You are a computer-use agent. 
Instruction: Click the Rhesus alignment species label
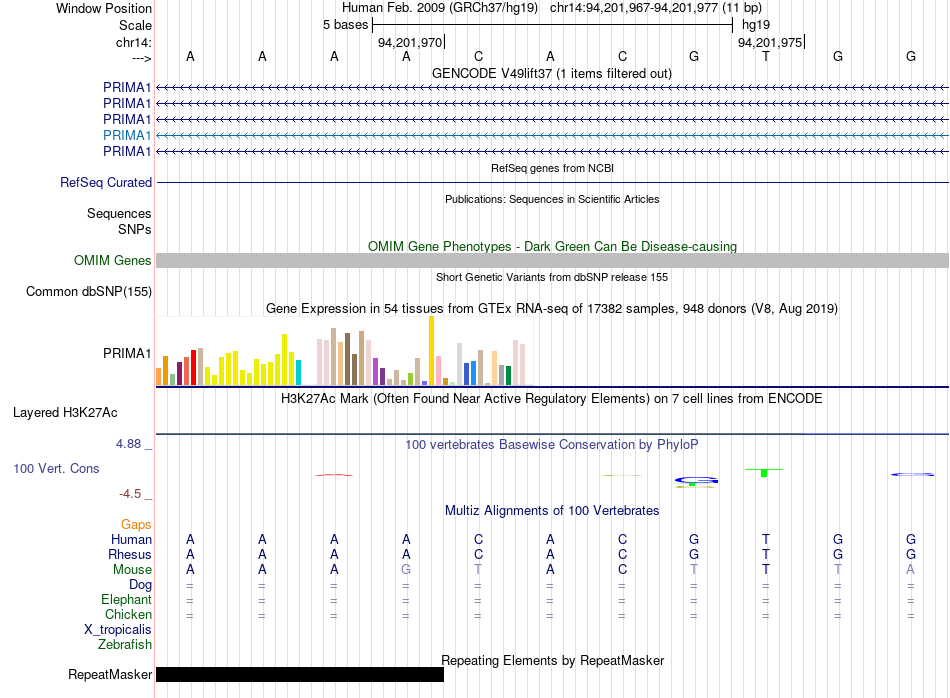pyautogui.click(x=130, y=554)
